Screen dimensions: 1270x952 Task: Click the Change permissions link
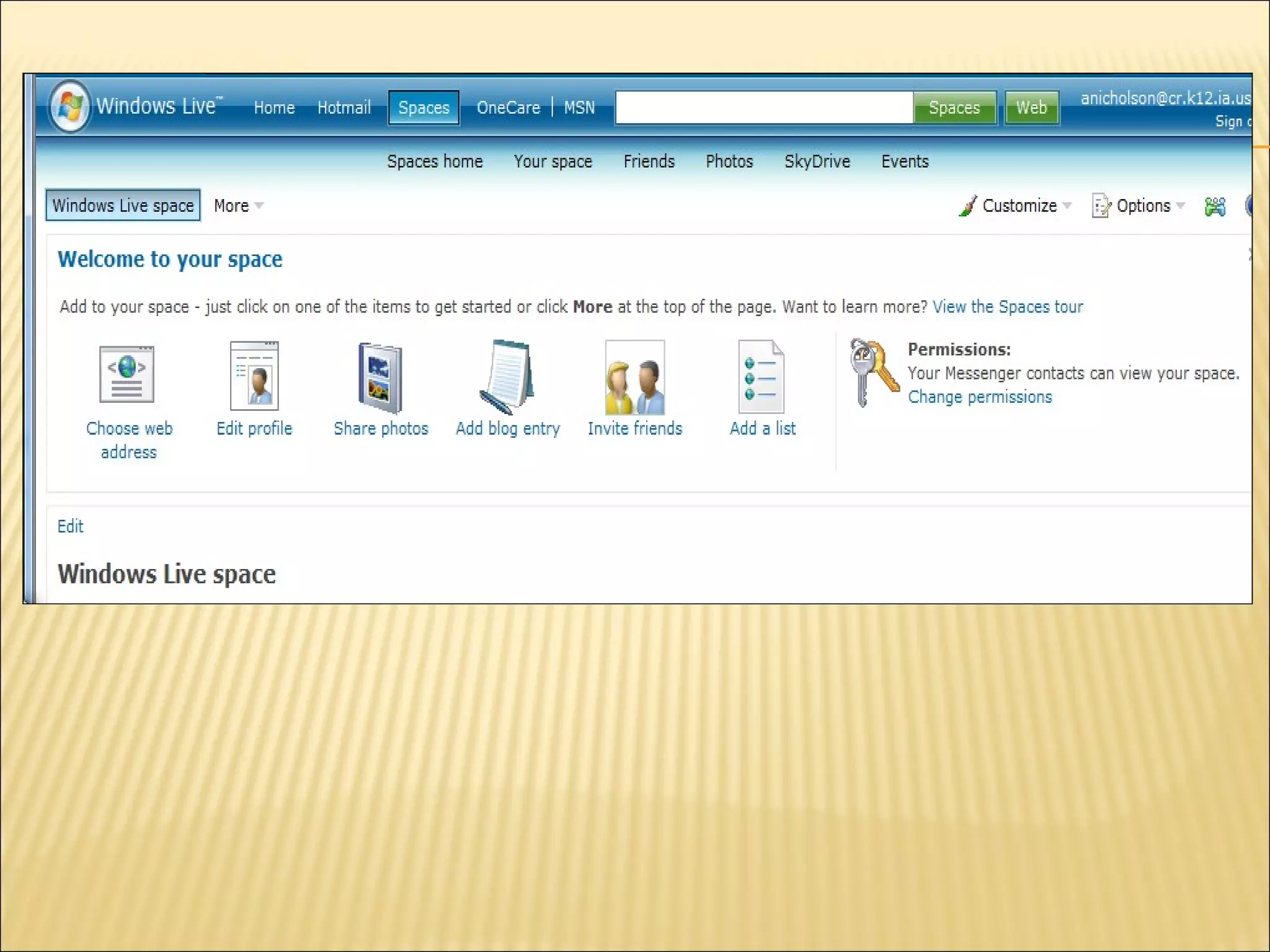(980, 397)
